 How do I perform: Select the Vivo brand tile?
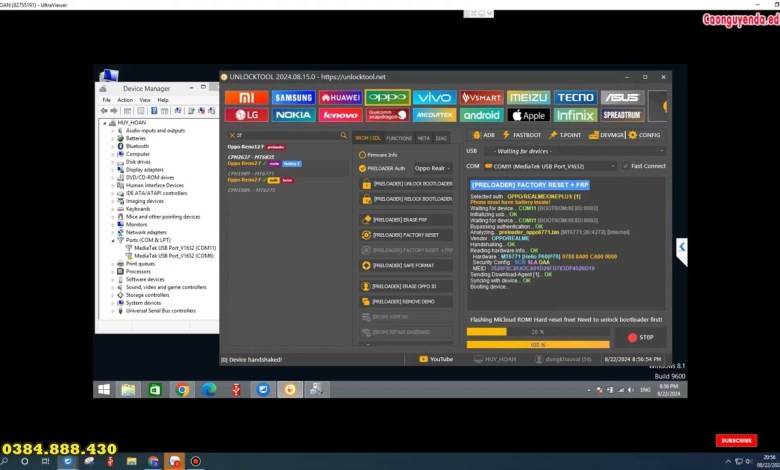[x=434, y=98]
